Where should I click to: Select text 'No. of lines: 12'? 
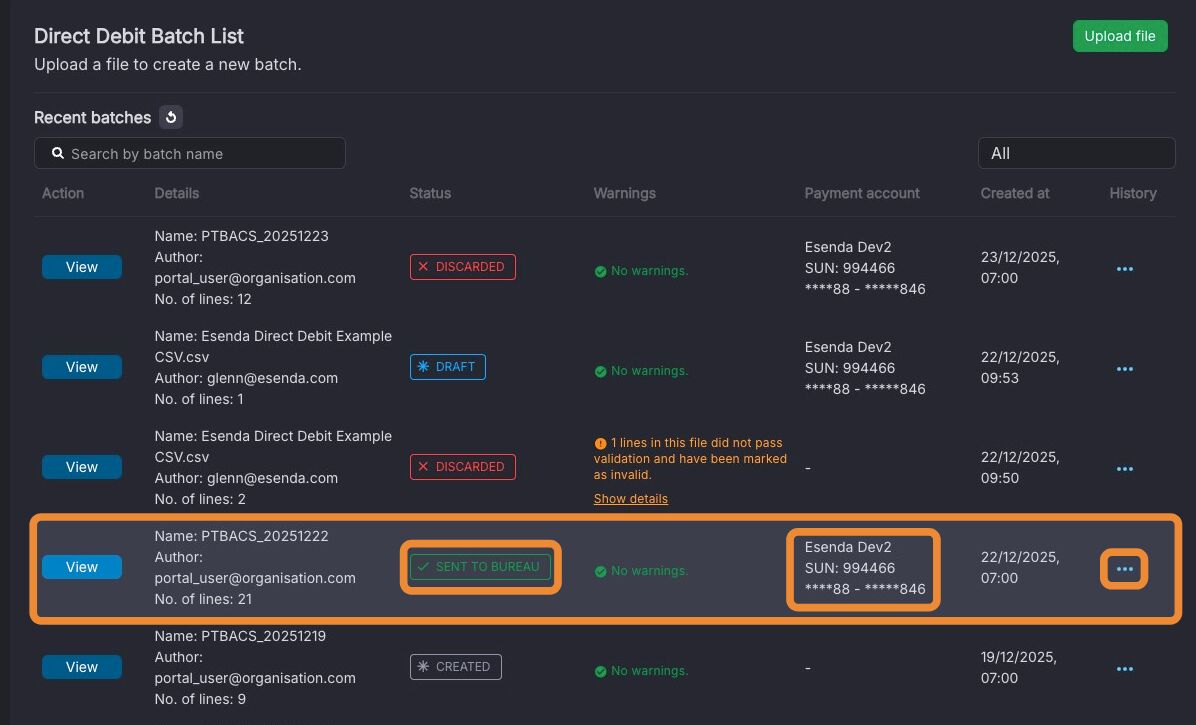click(203, 299)
